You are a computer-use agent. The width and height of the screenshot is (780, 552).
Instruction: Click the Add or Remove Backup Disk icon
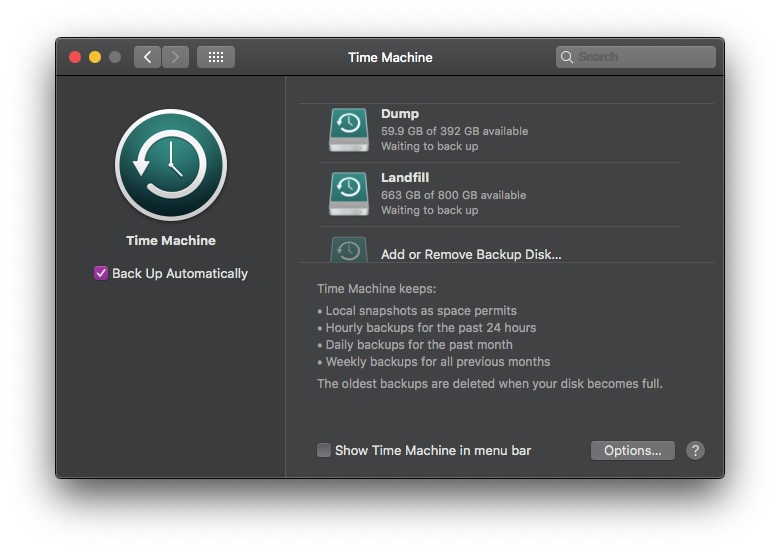pos(349,249)
